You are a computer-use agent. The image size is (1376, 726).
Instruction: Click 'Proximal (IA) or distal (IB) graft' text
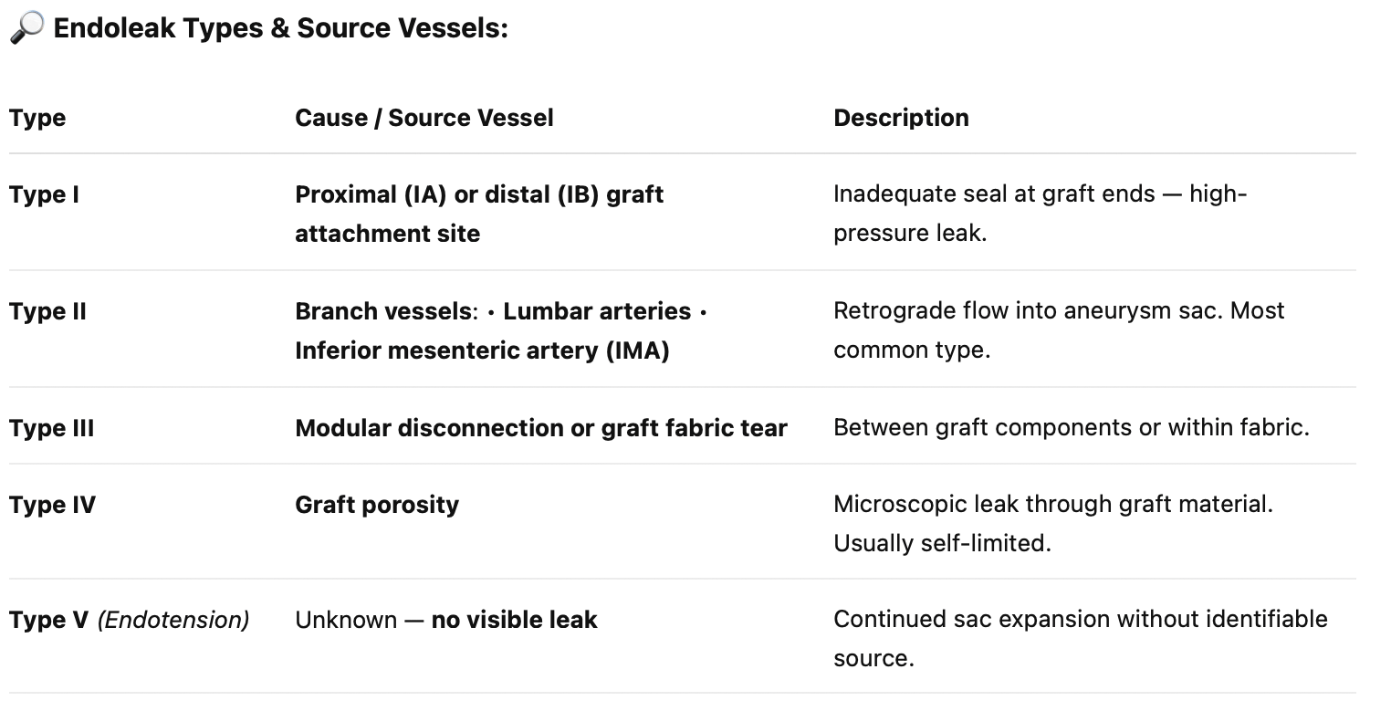point(479,195)
